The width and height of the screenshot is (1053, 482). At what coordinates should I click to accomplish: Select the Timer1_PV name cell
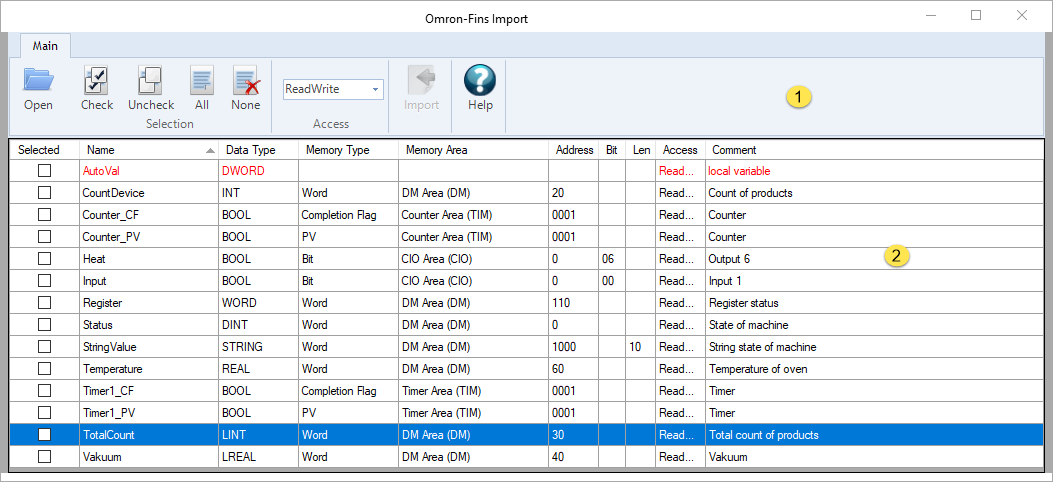(148, 413)
